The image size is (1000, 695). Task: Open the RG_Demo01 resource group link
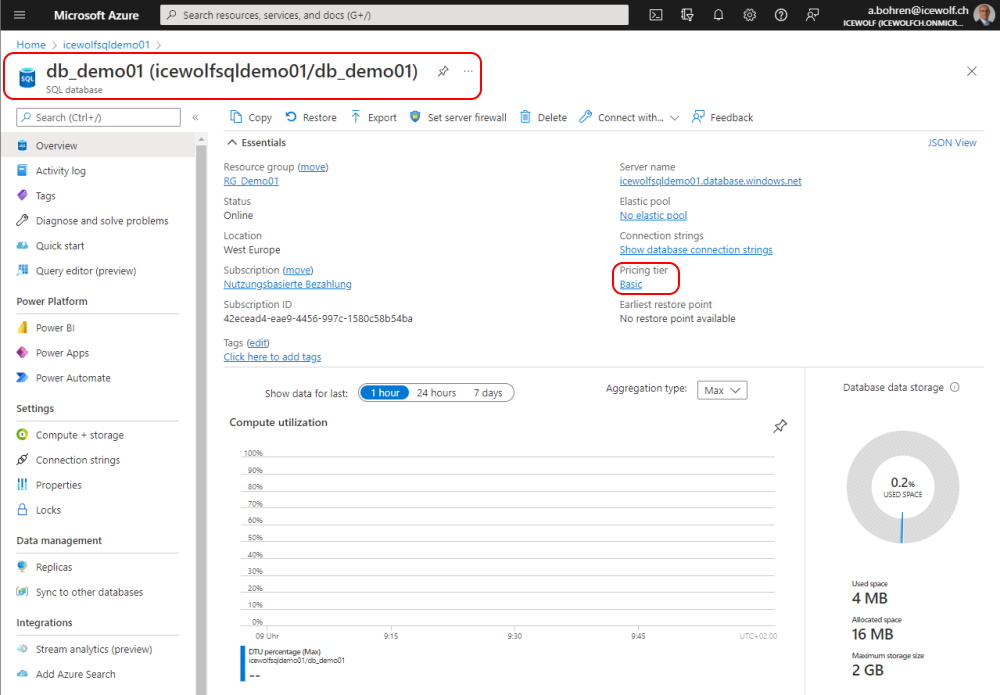pyautogui.click(x=251, y=181)
